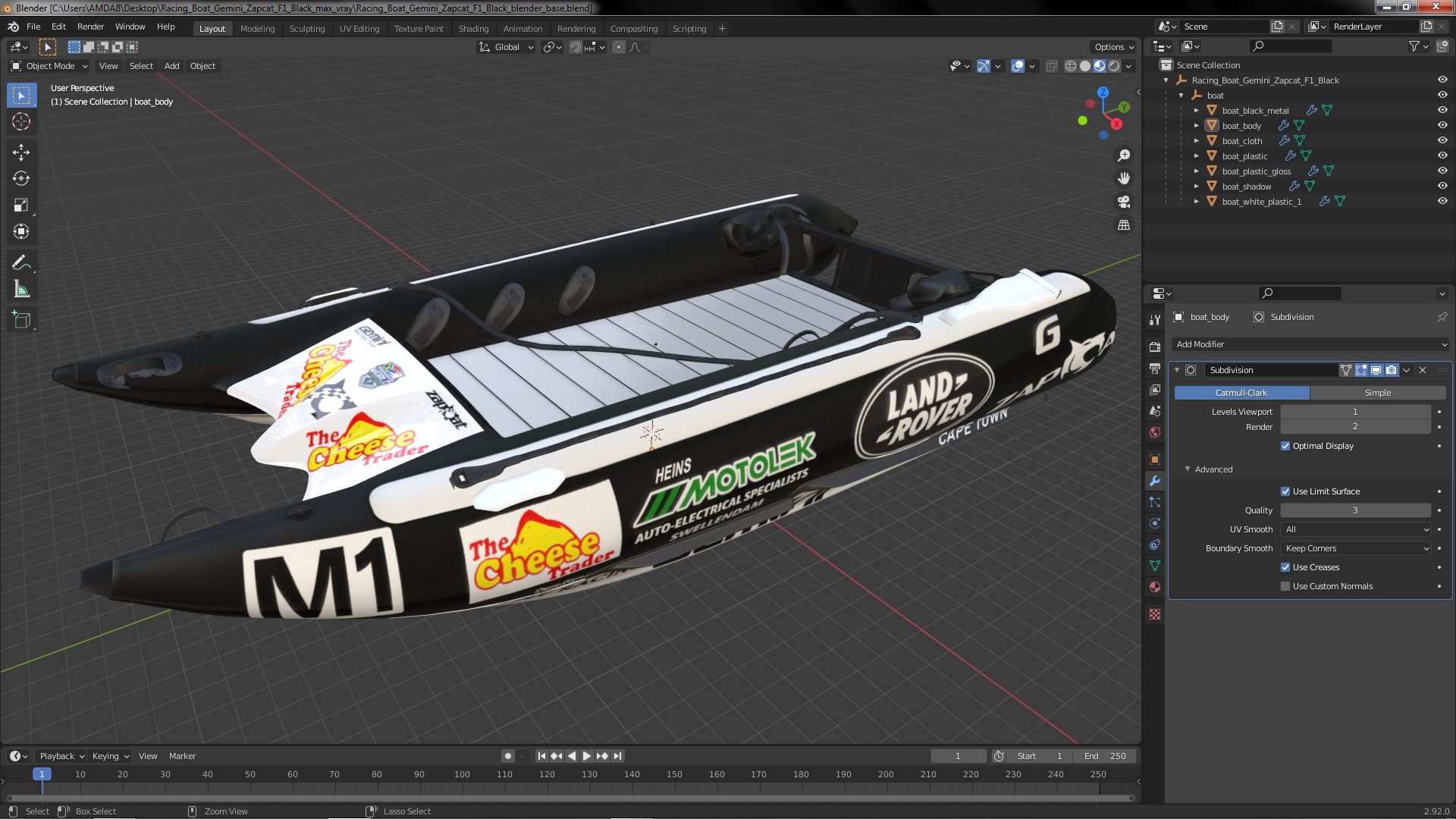Open the Physics properties tab

pos(1155,523)
